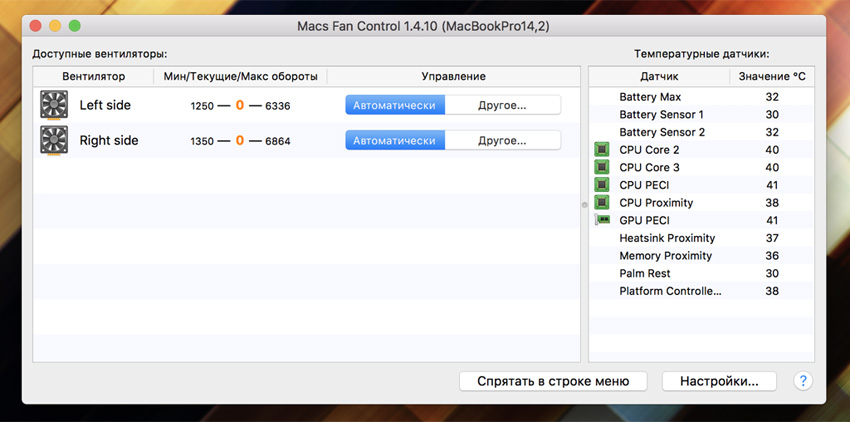850x422 pixels.
Task: Open help with the question mark button
Action: click(x=802, y=381)
